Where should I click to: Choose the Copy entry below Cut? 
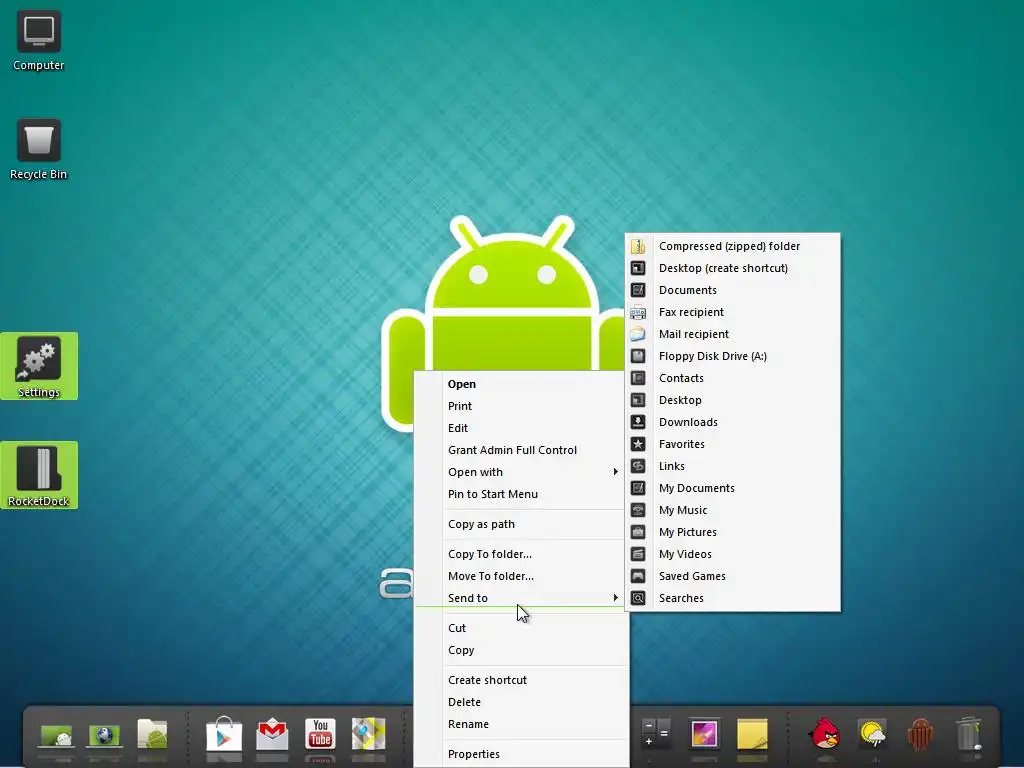(x=521, y=650)
